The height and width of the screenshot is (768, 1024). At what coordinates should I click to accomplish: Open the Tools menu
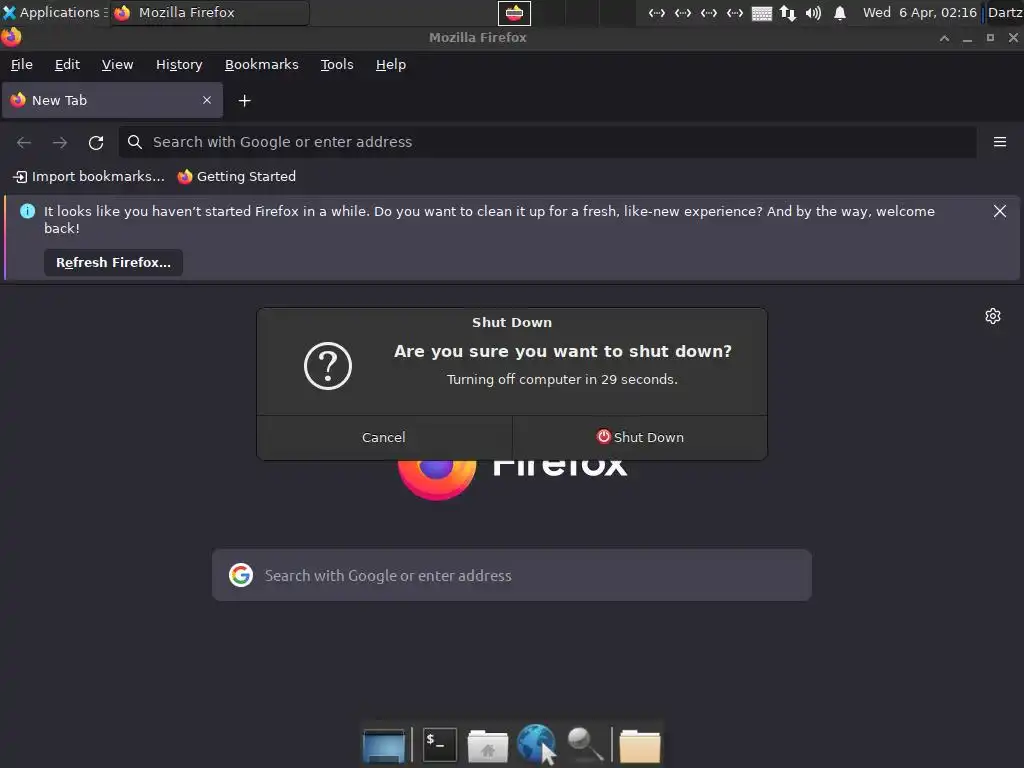pos(337,65)
